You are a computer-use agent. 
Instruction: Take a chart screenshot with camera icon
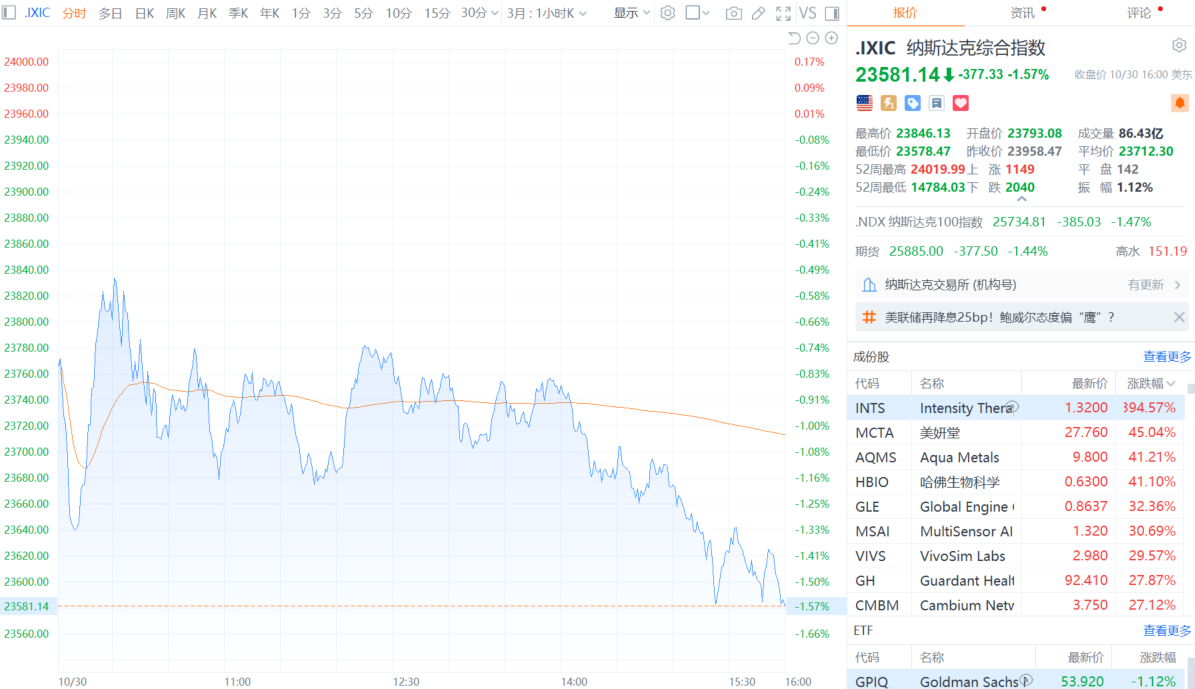[x=733, y=13]
